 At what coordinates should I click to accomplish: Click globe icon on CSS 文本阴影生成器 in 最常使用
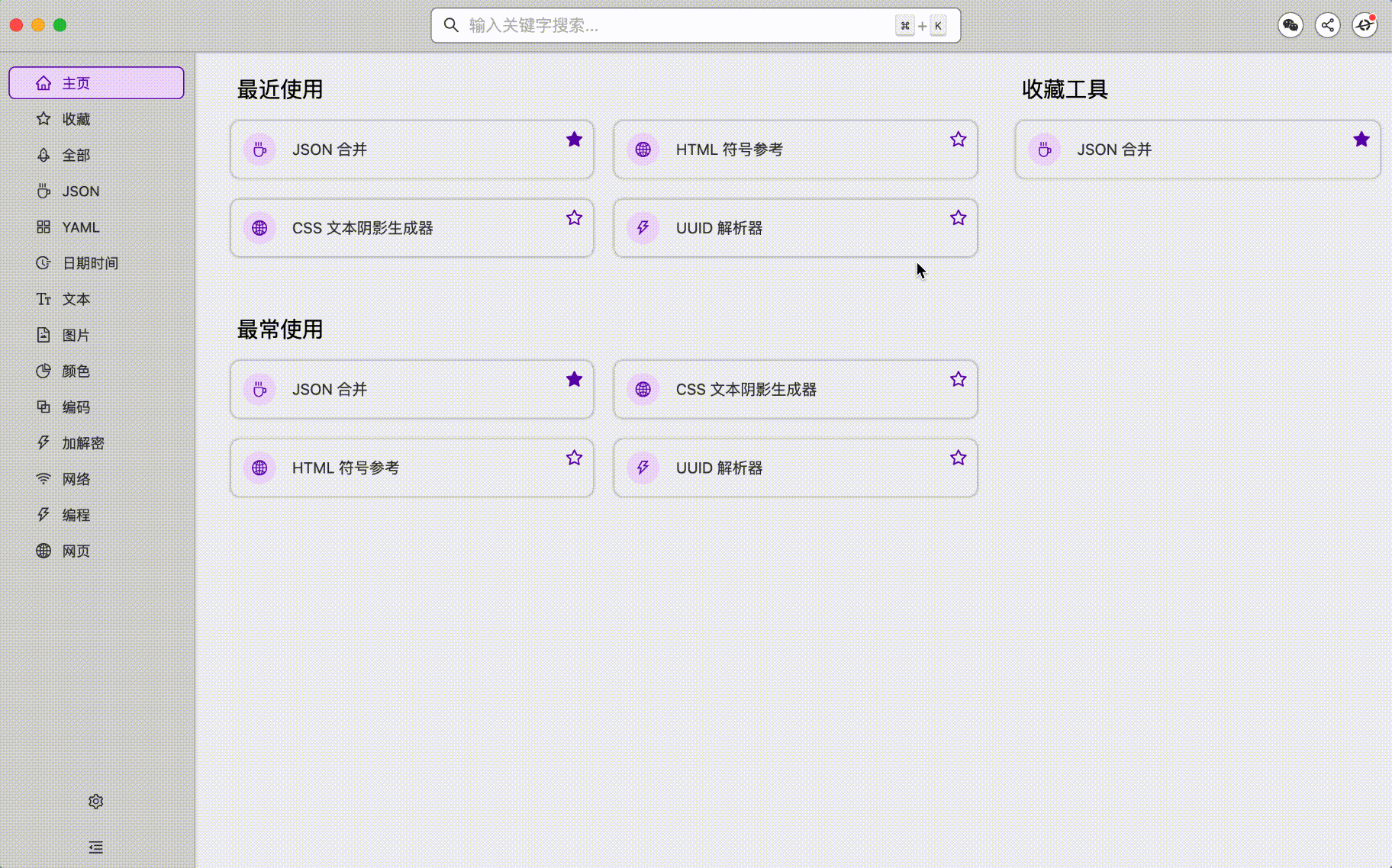[x=643, y=389]
